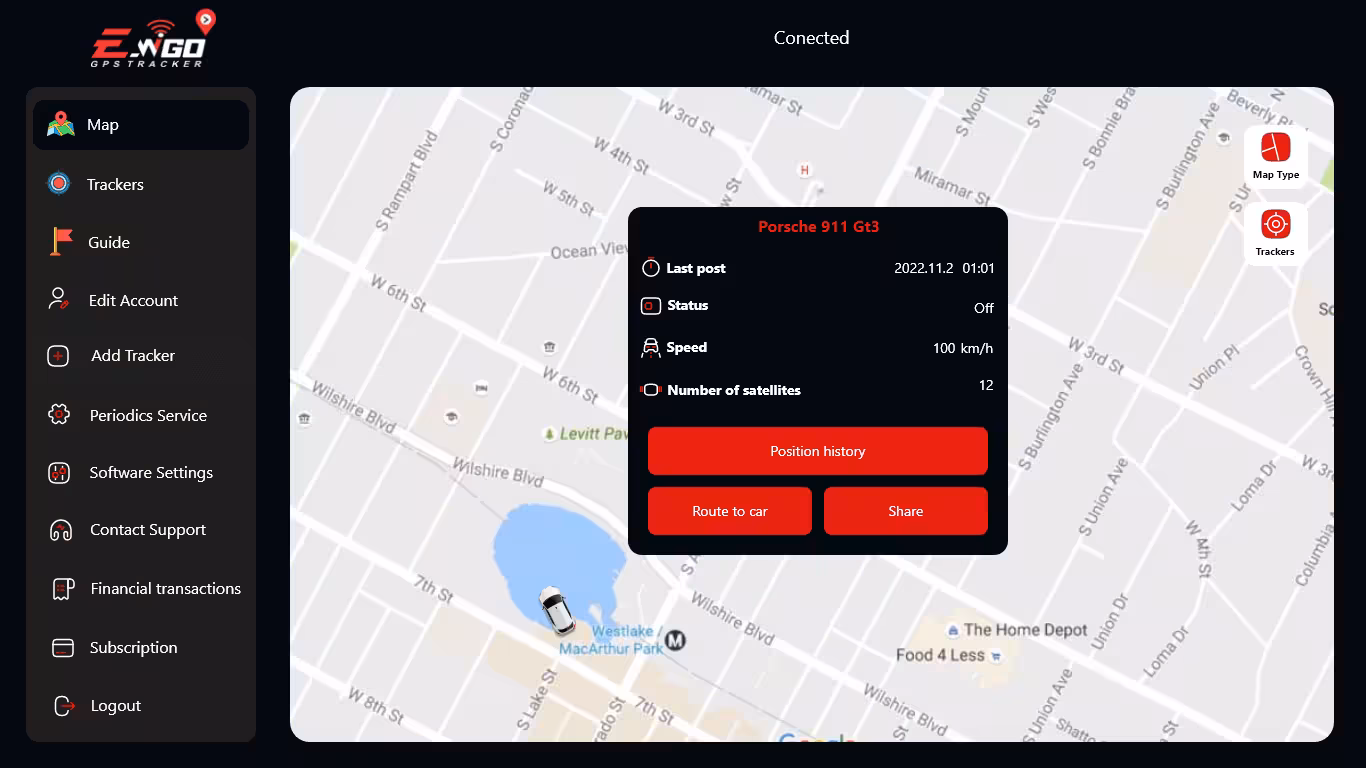The image size is (1366, 768).
Task: Click the Periodics Service gear icon
Action: pos(59,414)
